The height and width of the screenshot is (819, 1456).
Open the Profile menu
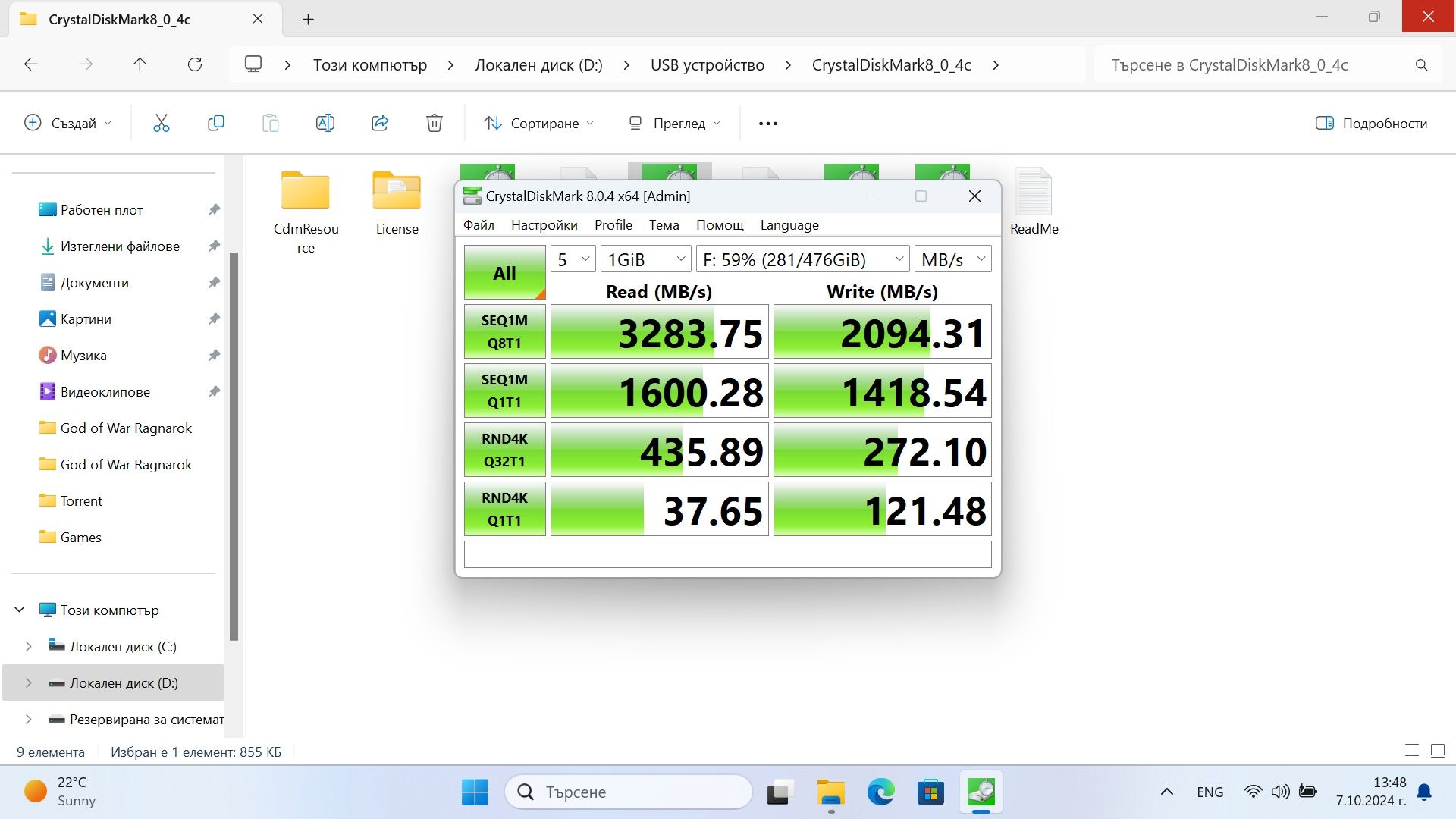[x=613, y=225]
